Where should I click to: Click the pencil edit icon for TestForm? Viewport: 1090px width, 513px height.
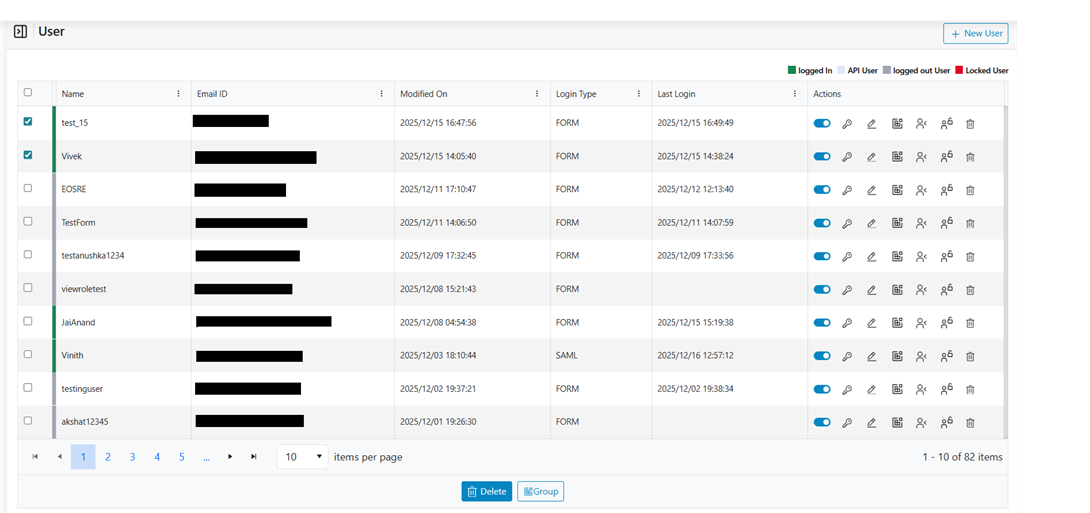(x=872, y=223)
